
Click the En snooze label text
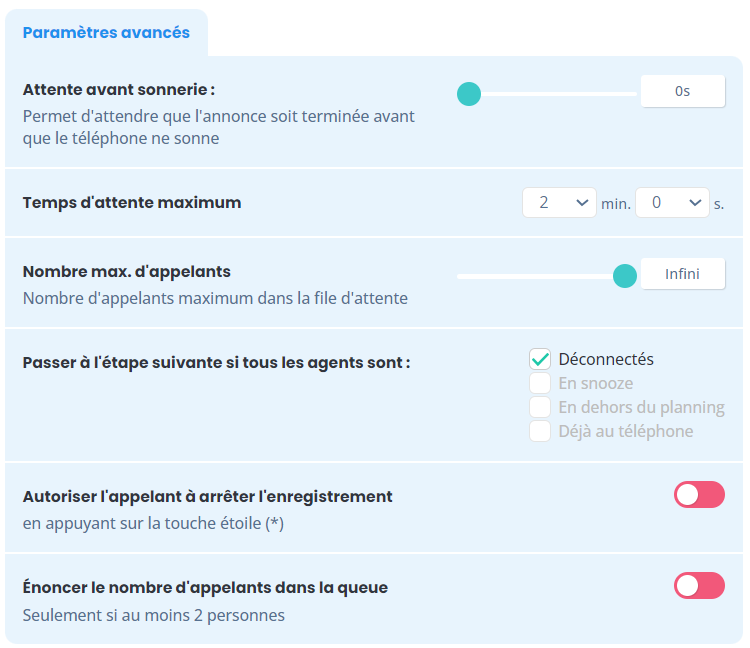596,383
